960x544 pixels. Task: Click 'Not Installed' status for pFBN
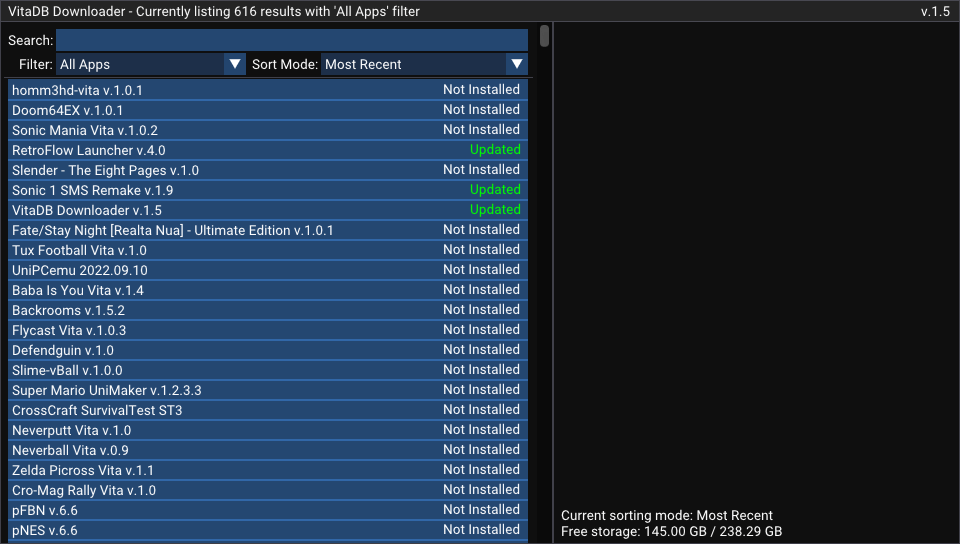(481, 509)
